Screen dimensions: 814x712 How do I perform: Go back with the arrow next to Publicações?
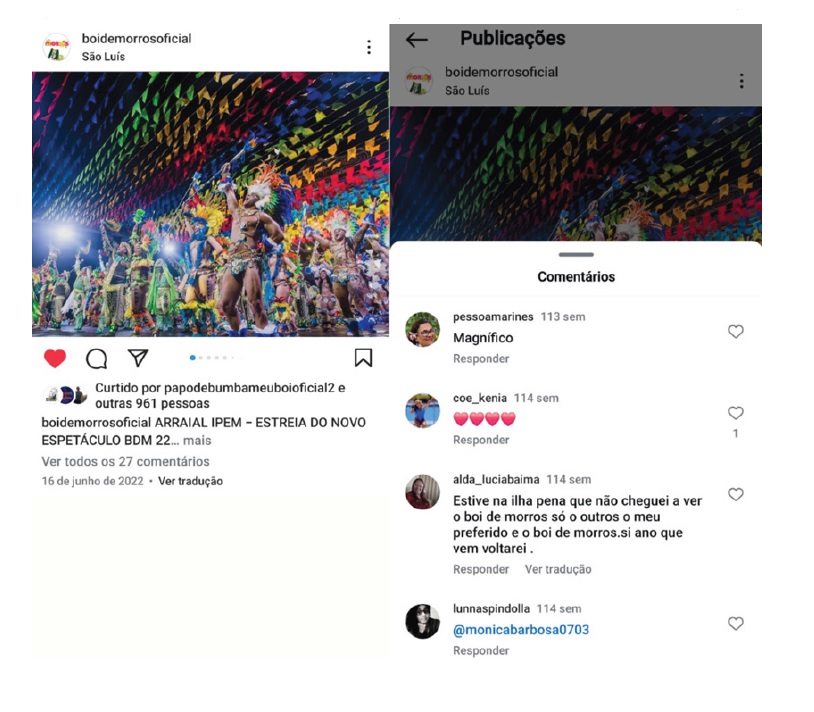pos(417,39)
